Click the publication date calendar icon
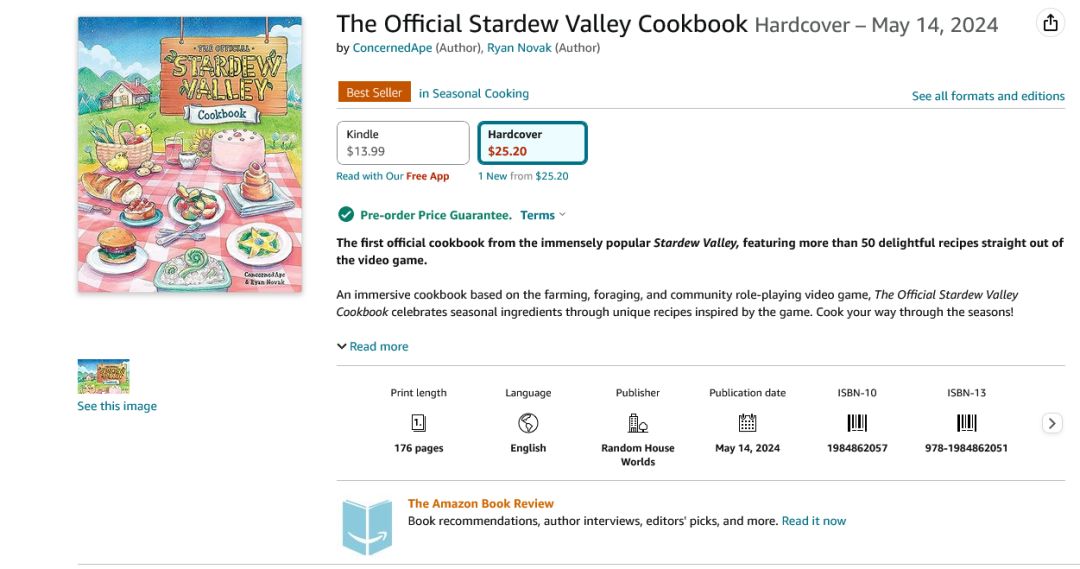 coord(747,423)
